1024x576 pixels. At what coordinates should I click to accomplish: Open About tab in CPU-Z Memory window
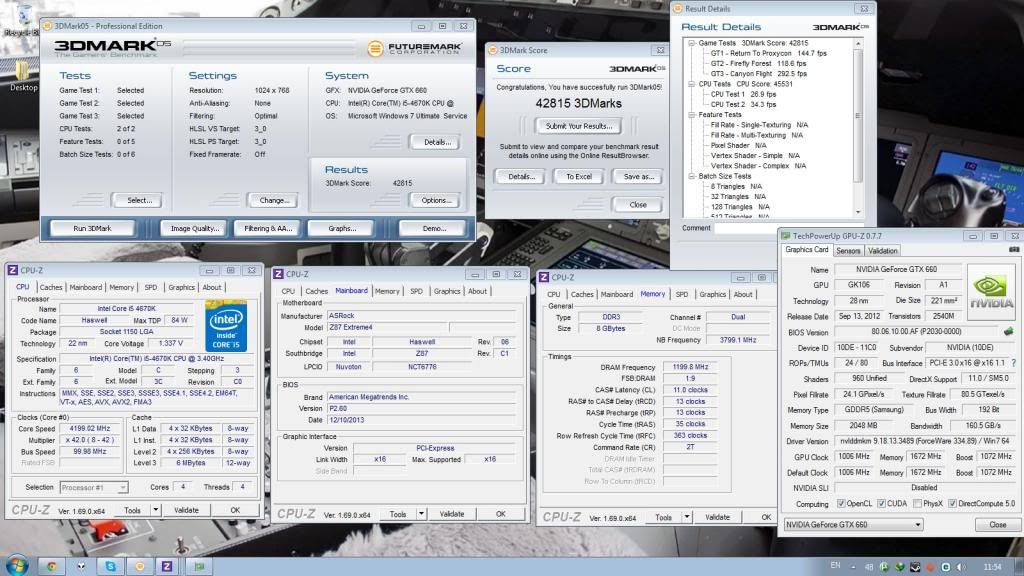pyautogui.click(x=743, y=295)
